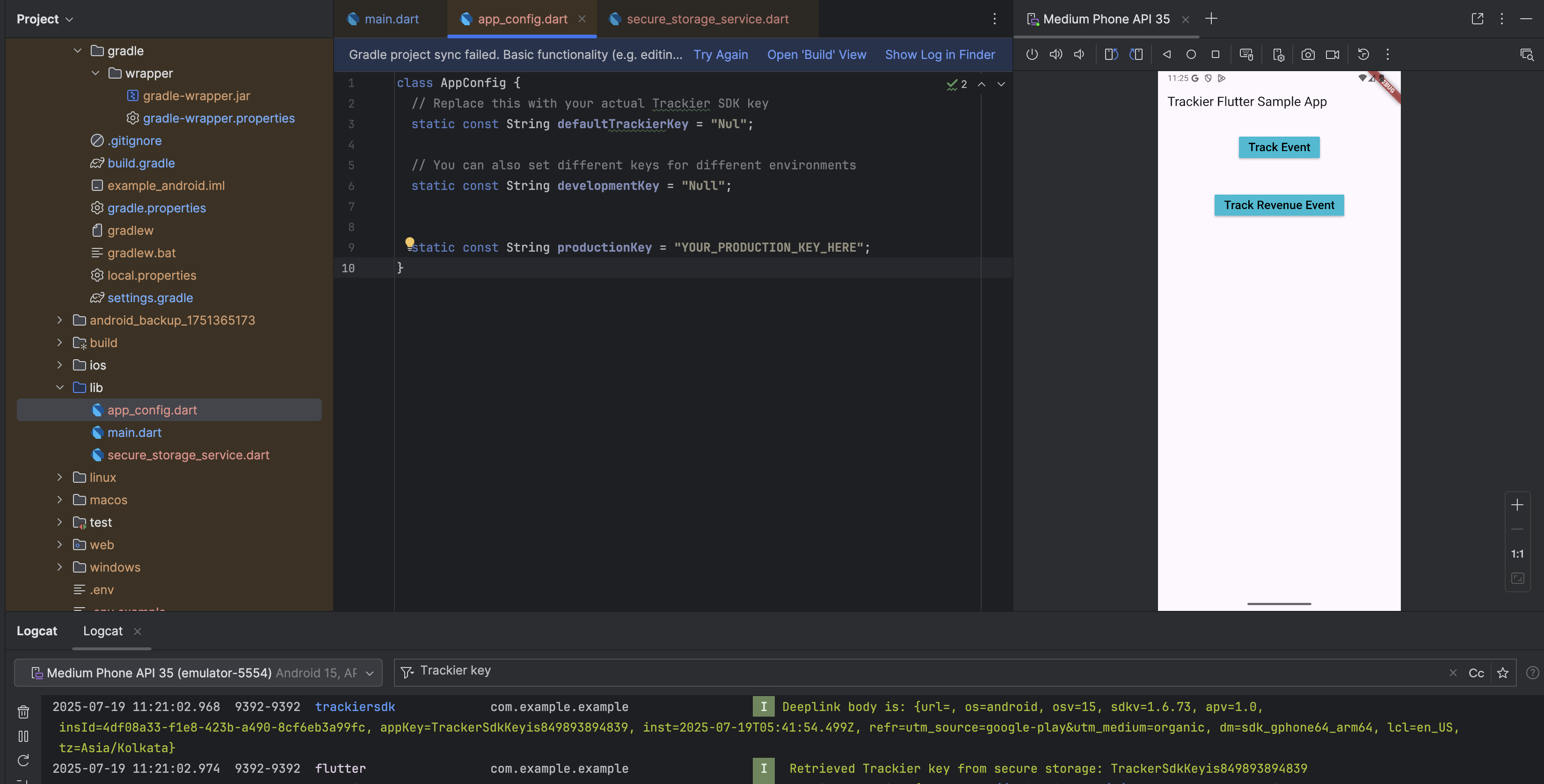
Task: Open emulator toolbar more options kebab menu
Action: (x=1388, y=55)
